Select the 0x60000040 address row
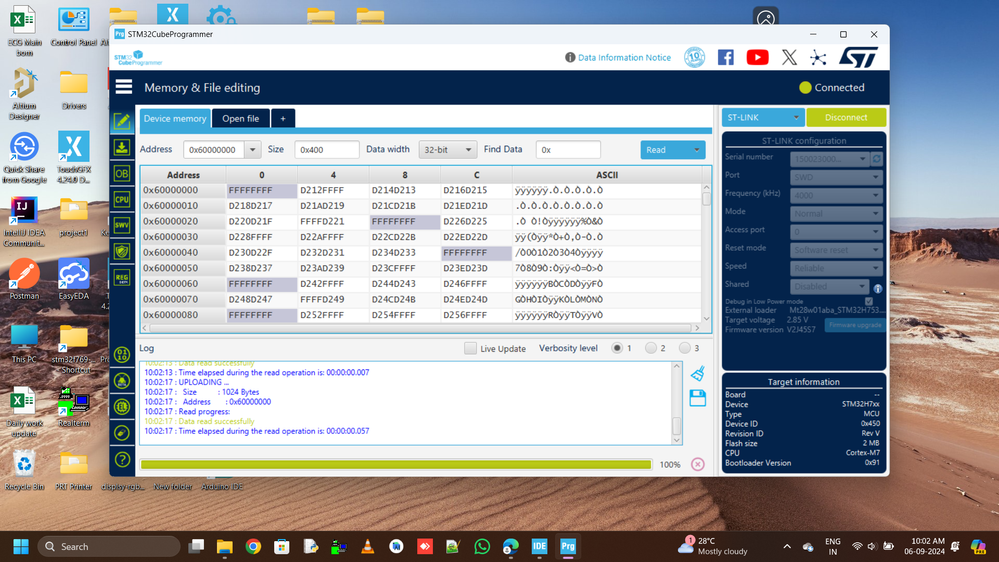 pos(420,252)
